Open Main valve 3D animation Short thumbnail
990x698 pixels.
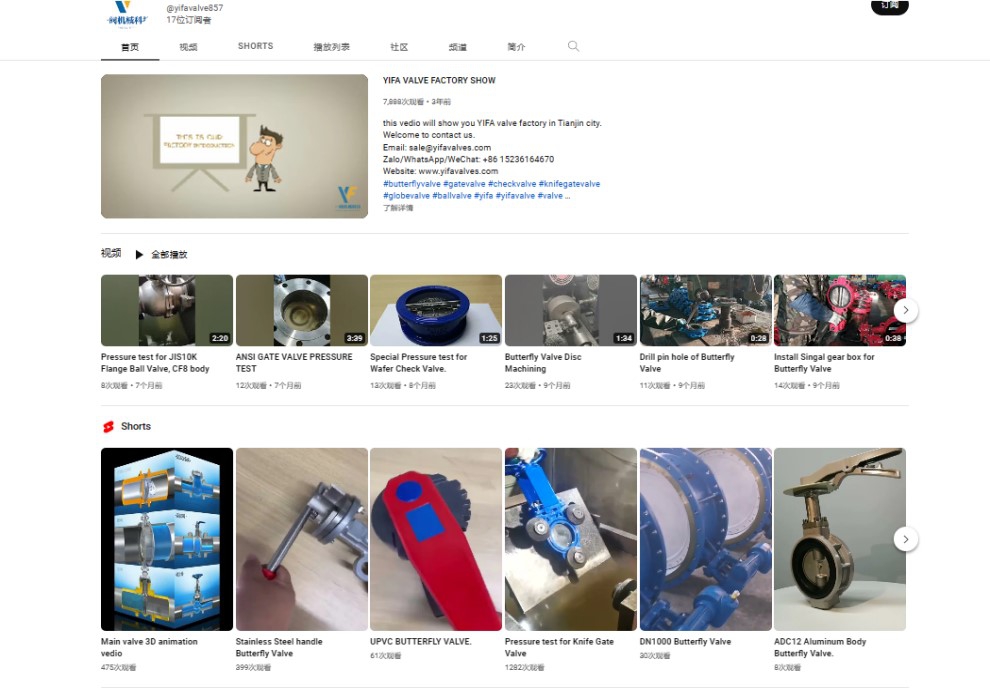tap(167, 539)
